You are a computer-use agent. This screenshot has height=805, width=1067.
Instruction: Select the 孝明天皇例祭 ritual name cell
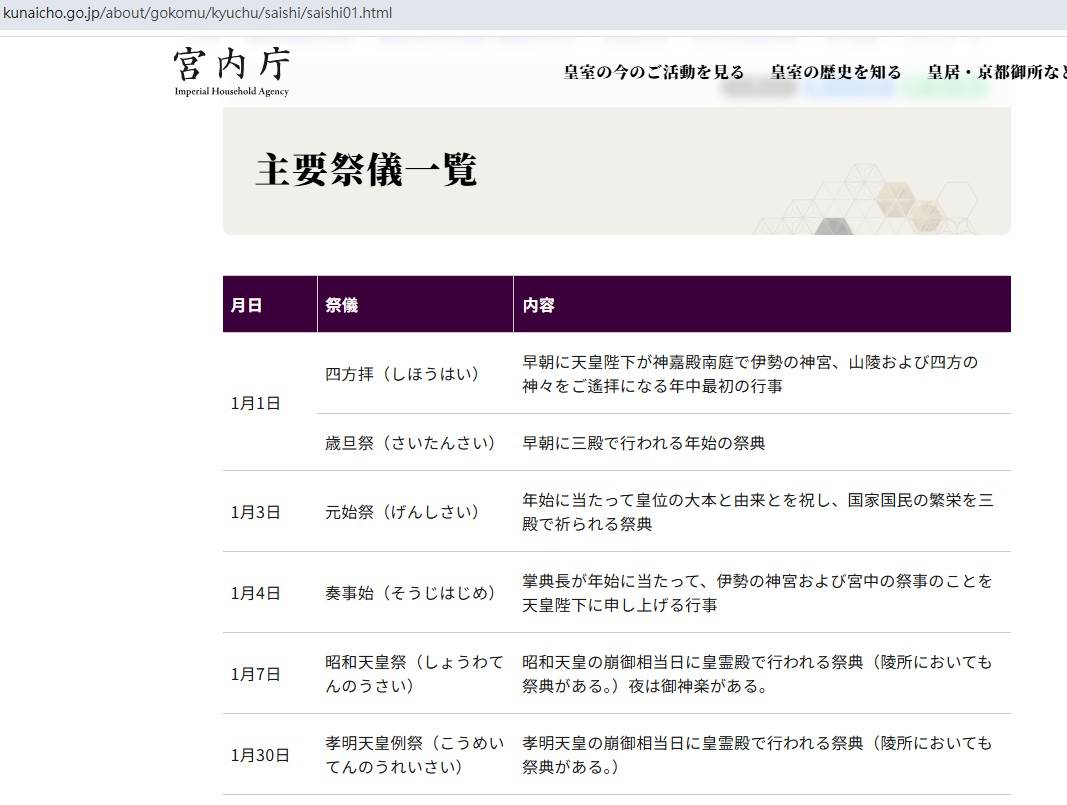pos(413,755)
